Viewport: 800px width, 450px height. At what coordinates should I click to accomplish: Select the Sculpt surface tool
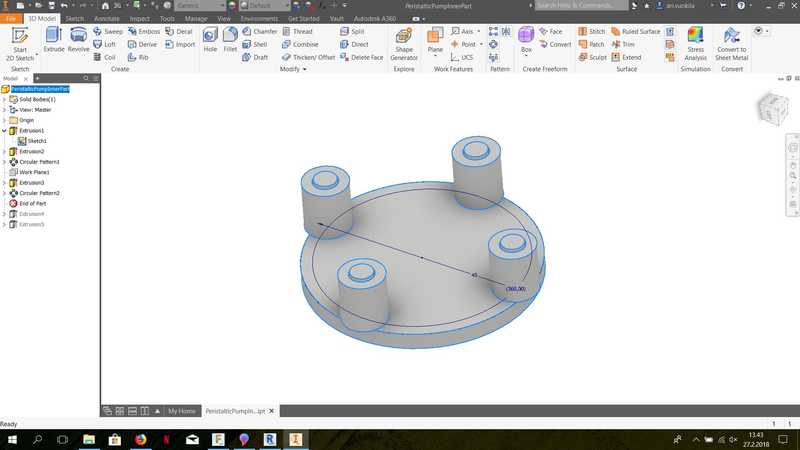[593, 57]
